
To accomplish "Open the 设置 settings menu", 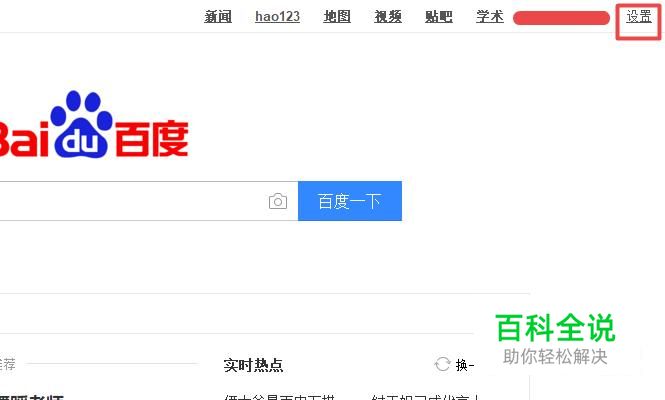I will click(x=639, y=17).
